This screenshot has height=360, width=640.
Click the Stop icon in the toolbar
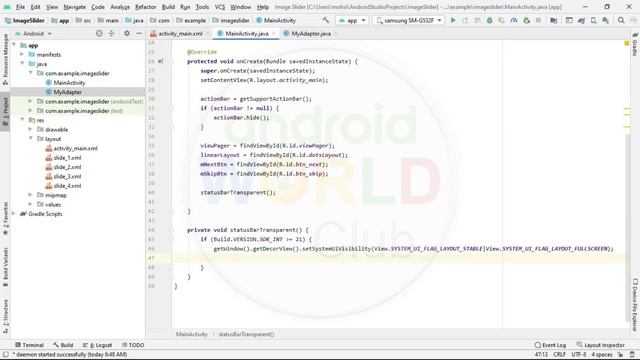(x=538, y=20)
